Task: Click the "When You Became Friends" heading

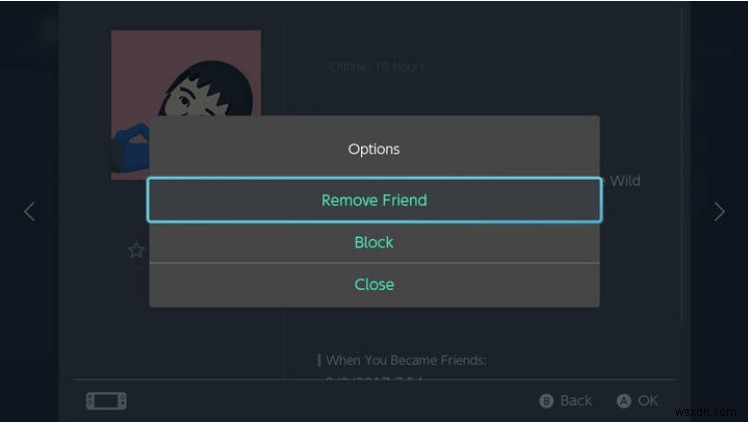Action: click(x=405, y=360)
